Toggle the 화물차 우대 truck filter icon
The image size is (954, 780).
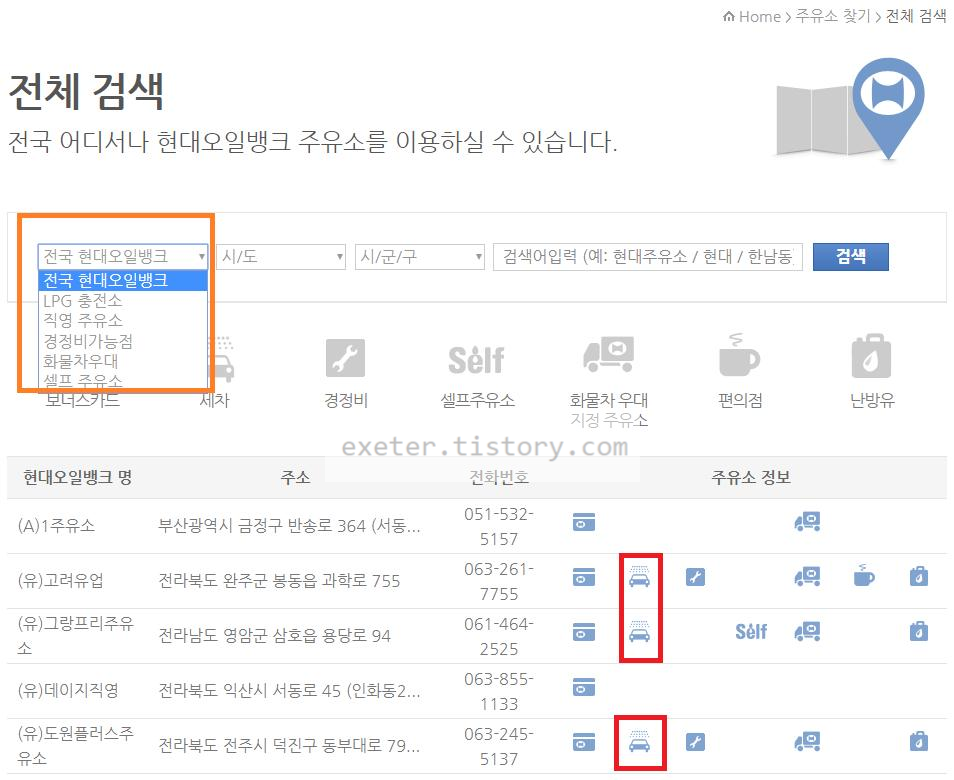608,355
